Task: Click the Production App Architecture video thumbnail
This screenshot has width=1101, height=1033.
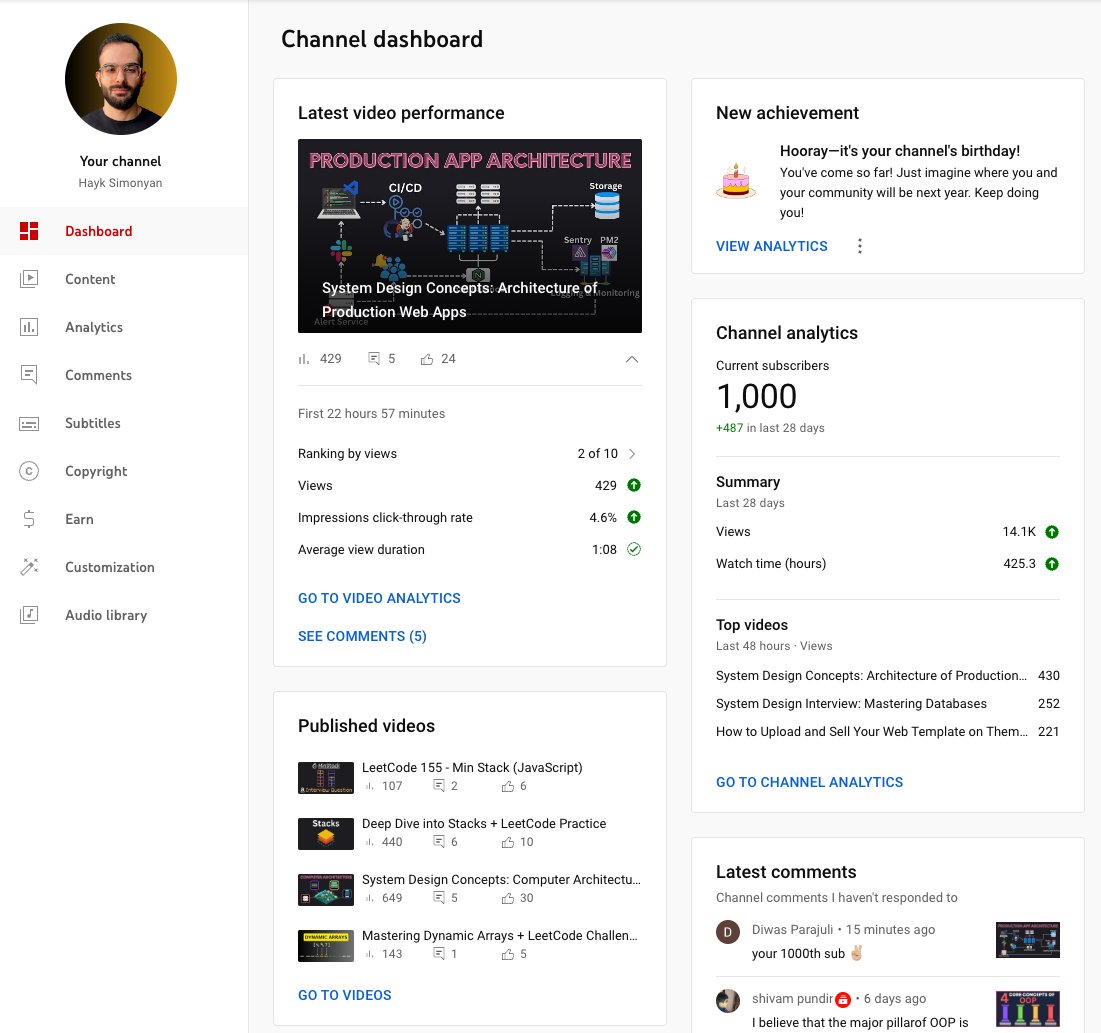Action: click(470, 235)
